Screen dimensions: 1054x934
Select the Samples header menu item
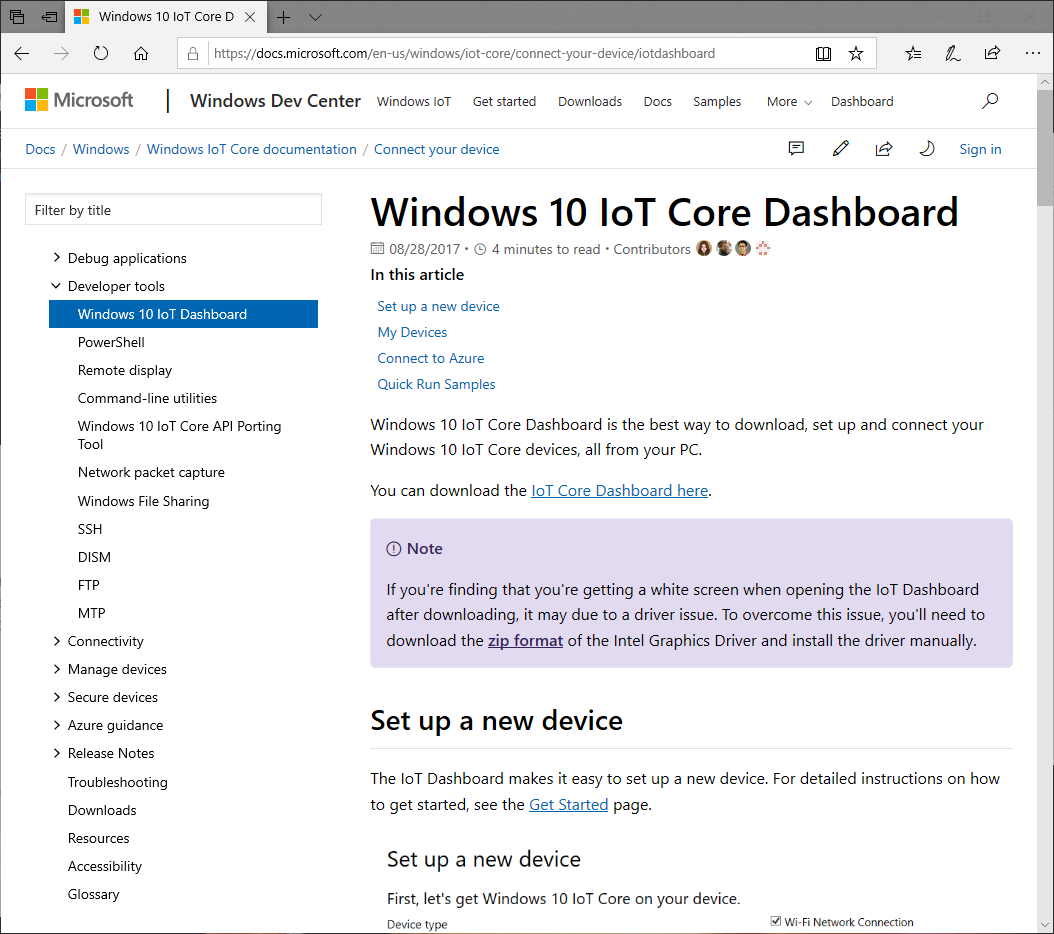click(717, 101)
